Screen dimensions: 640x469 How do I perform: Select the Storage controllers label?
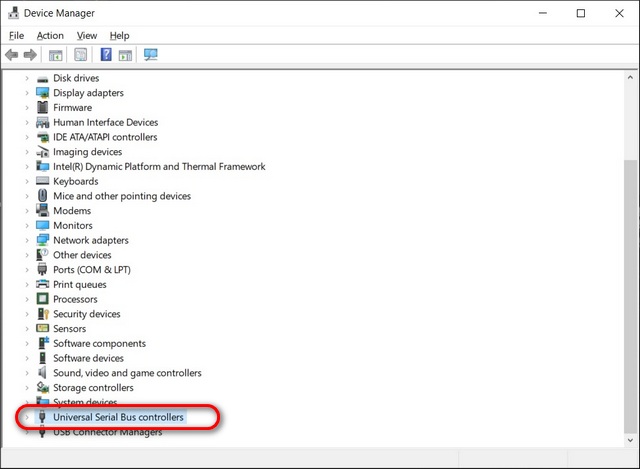pos(93,387)
